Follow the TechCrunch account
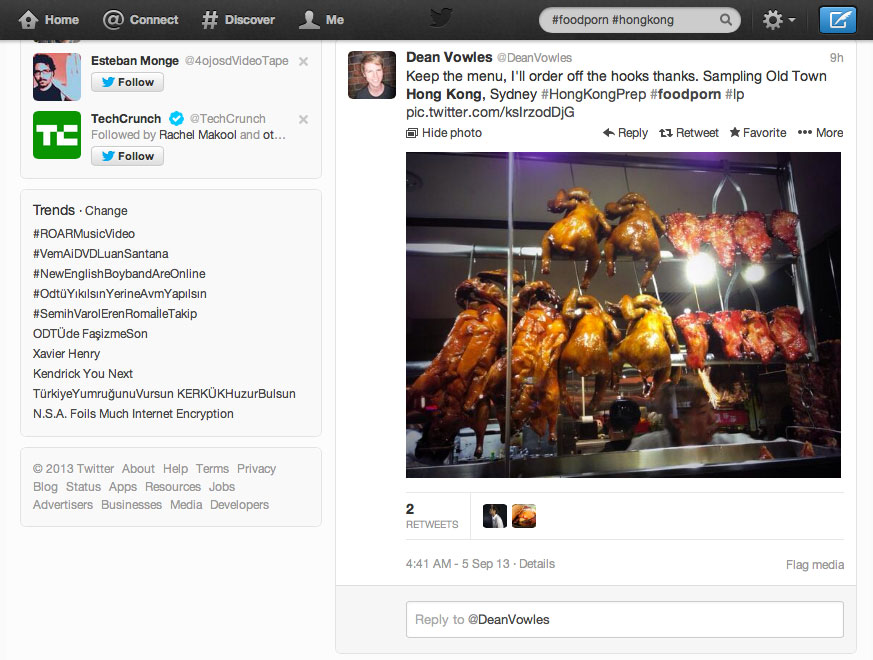 [127, 156]
